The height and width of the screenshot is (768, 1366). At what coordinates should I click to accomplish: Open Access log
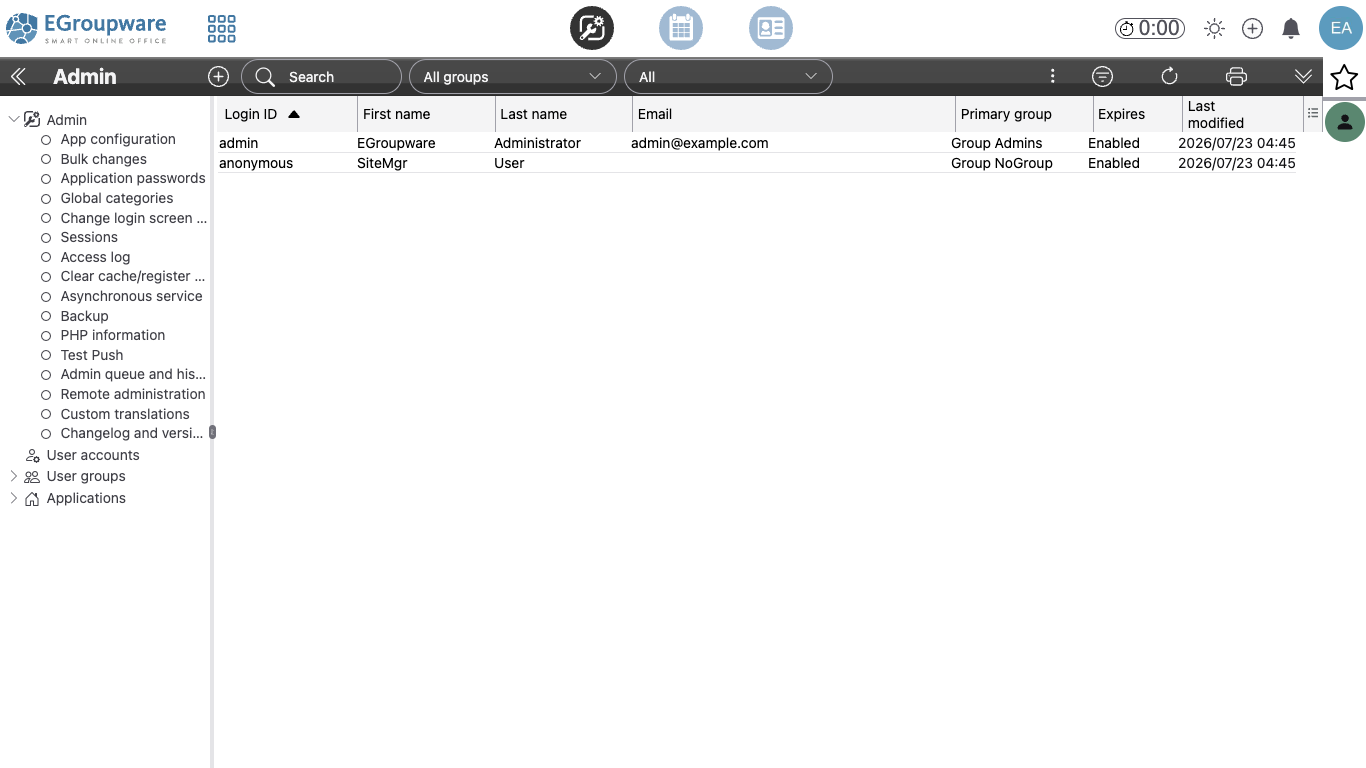[x=95, y=257]
